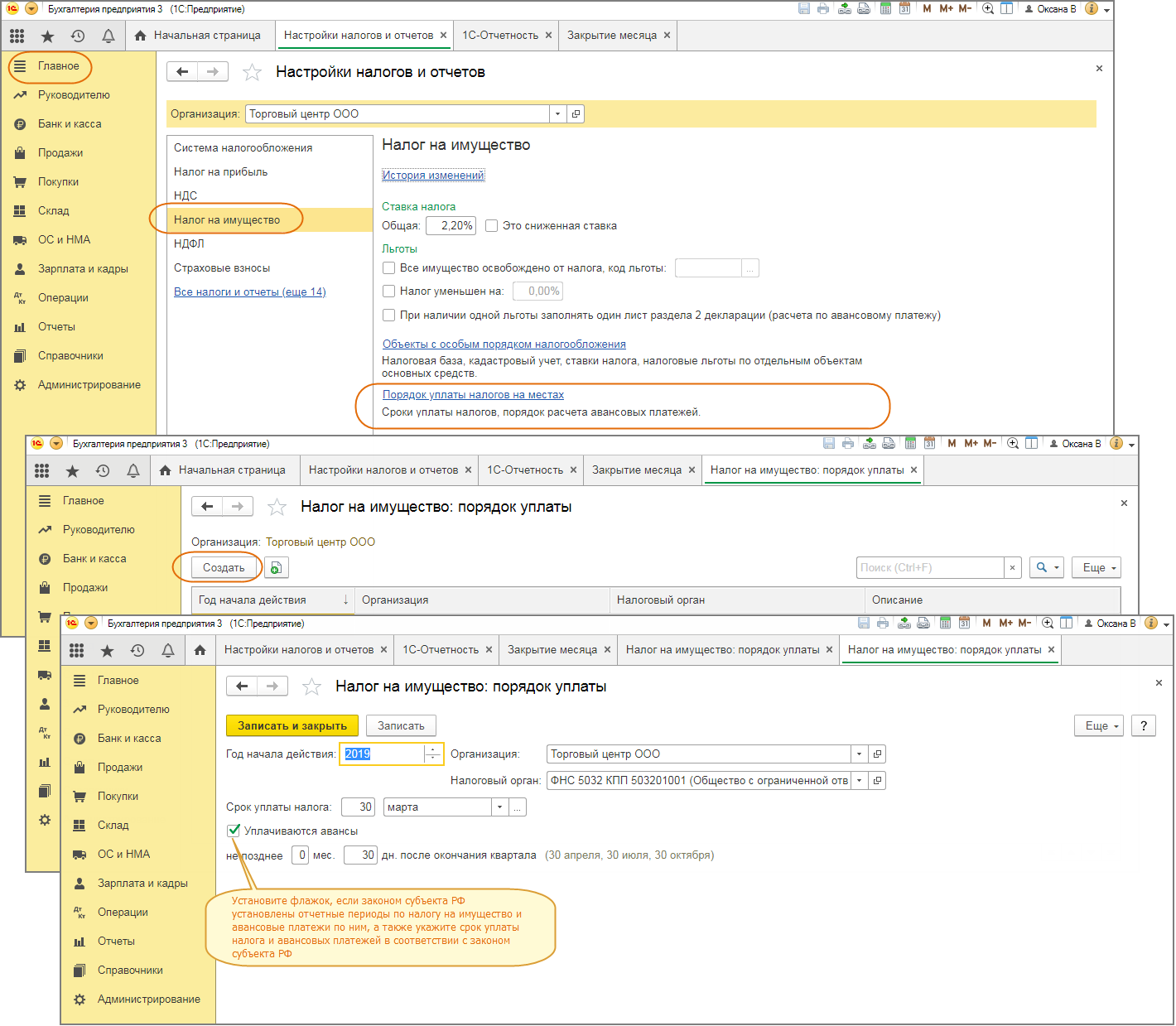
Task: Click the Поиск (Ctrl+F) search field
Action: click(x=929, y=568)
